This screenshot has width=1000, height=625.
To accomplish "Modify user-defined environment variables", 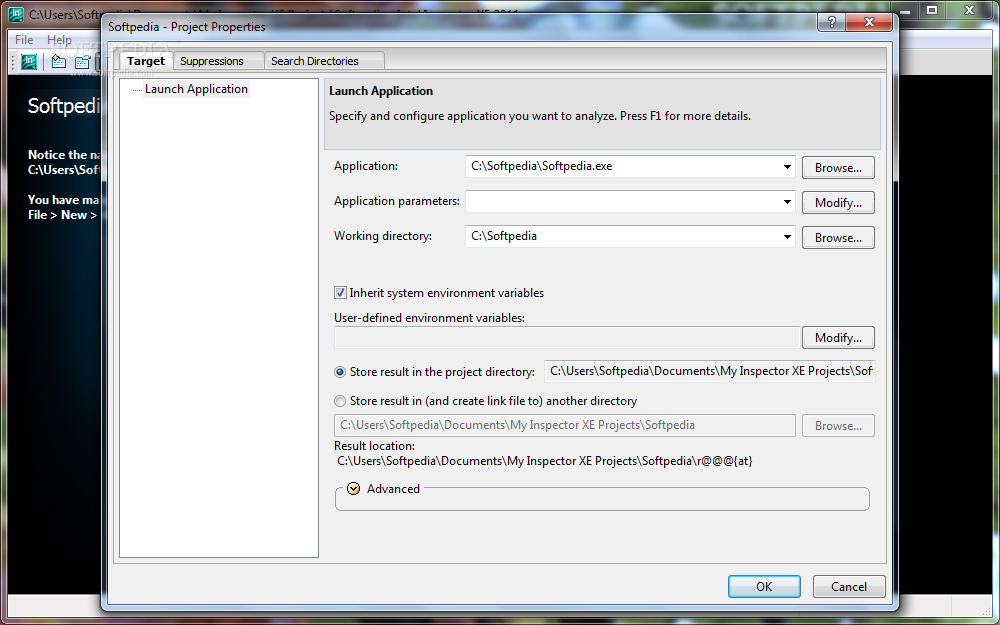I will point(838,338).
